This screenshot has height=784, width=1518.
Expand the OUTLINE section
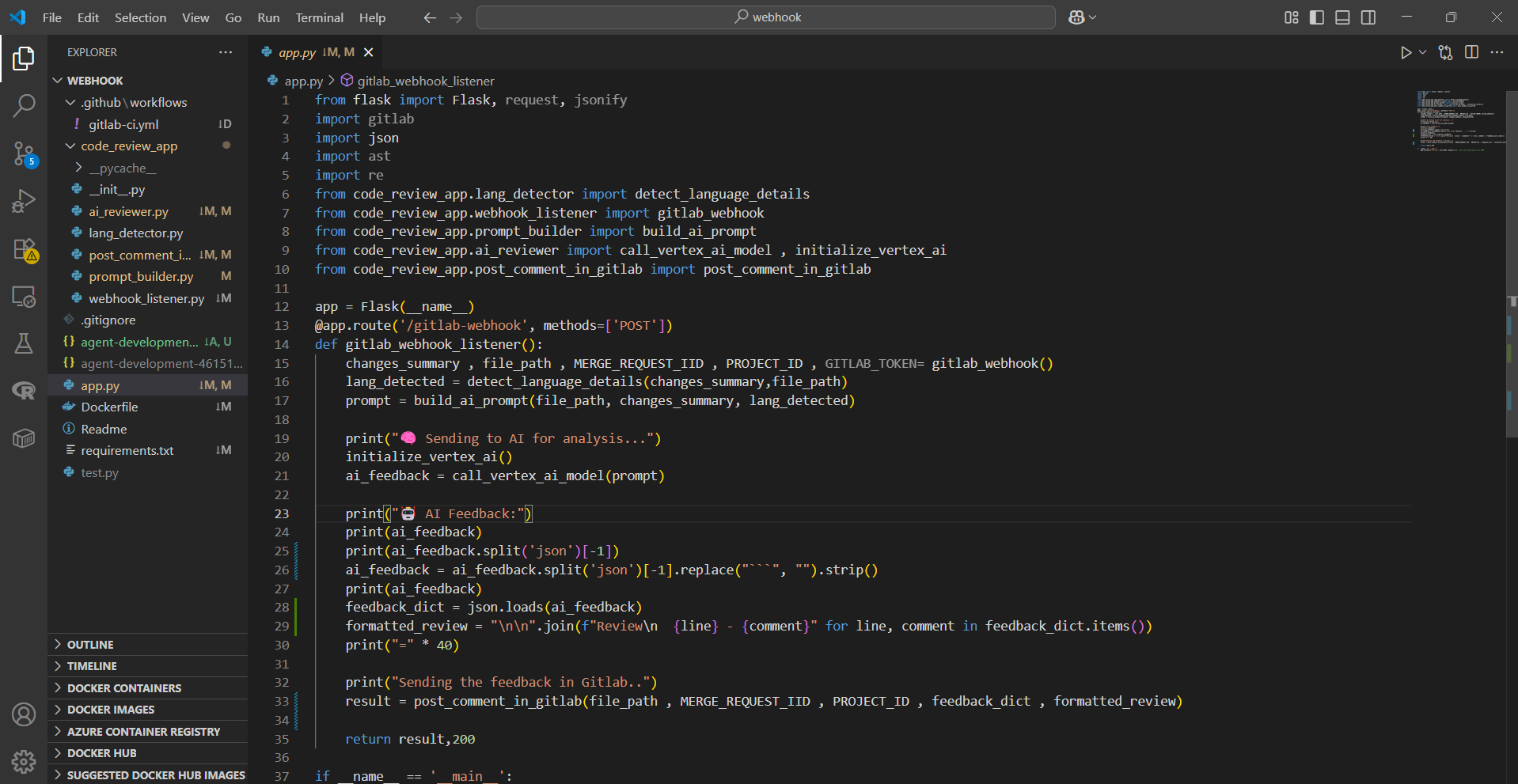90,645
